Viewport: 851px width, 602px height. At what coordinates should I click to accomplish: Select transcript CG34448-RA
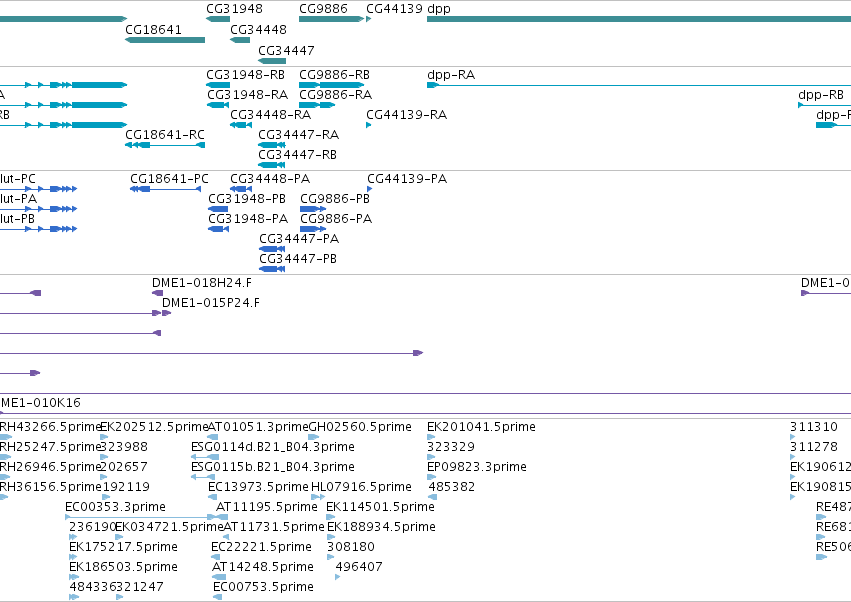(270, 115)
